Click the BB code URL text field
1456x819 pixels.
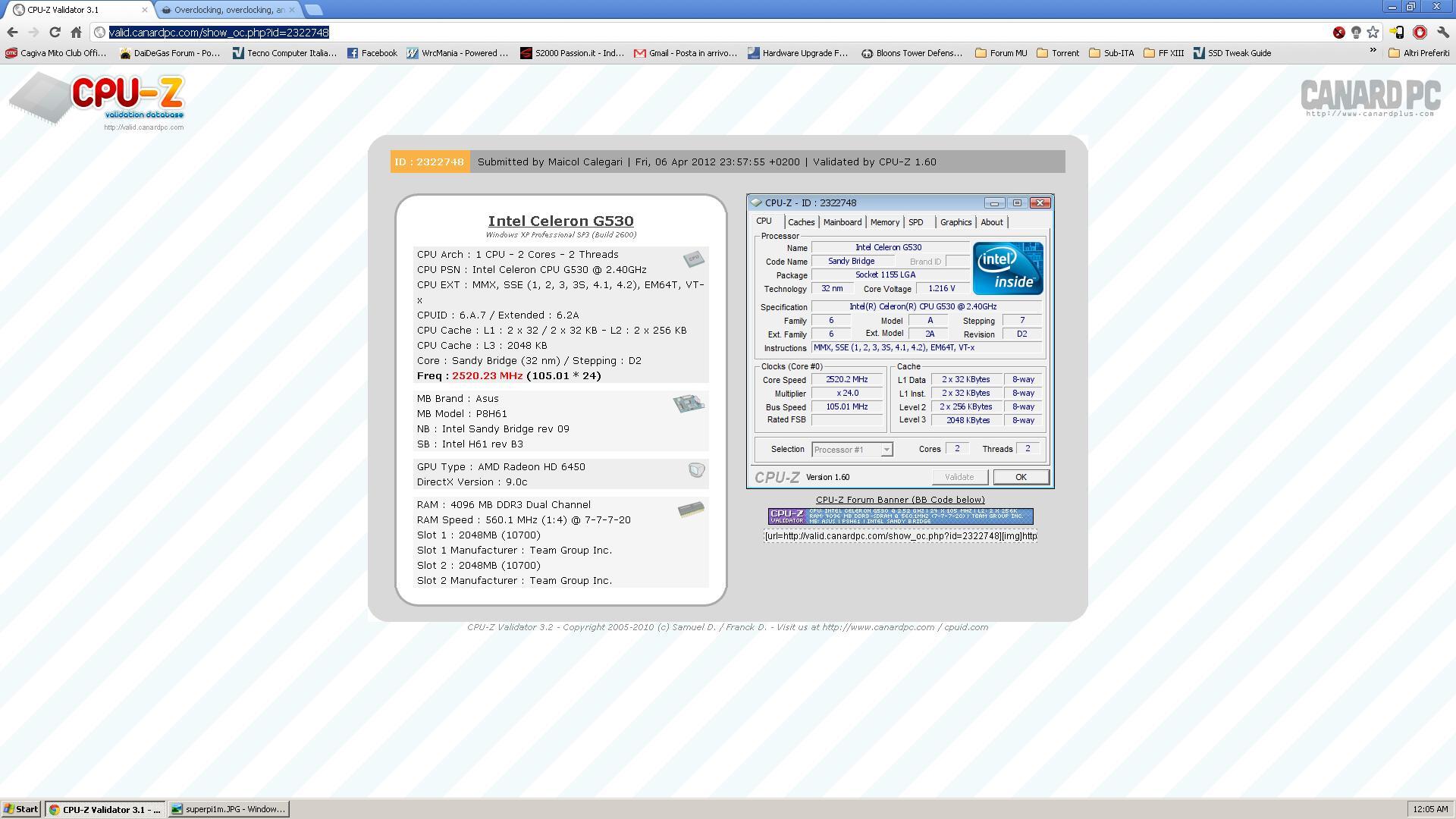coord(900,536)
